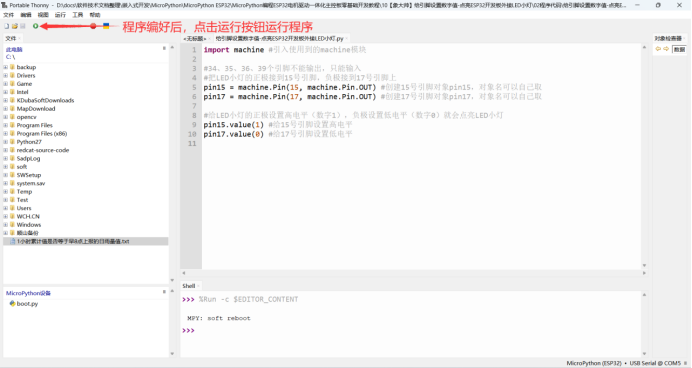Click the Thonny app icon in title bar
692x368 pixels.
pyautogui.click(x=4, y=5)
